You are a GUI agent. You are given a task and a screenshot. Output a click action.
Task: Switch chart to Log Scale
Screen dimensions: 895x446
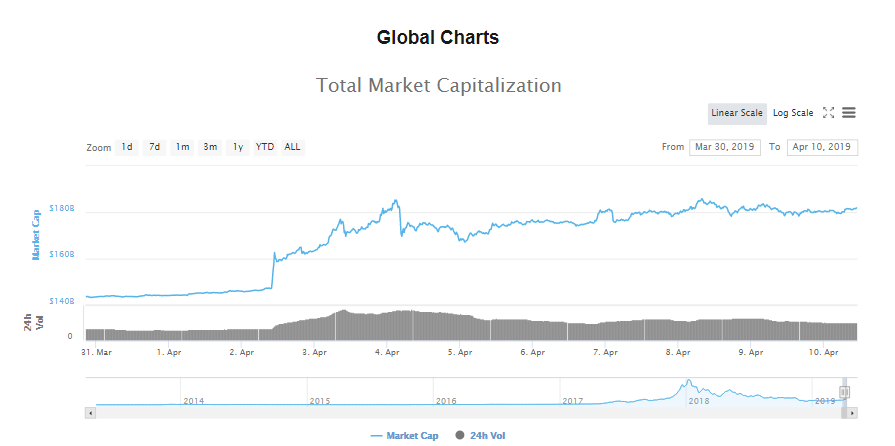[x=793, y=113]
